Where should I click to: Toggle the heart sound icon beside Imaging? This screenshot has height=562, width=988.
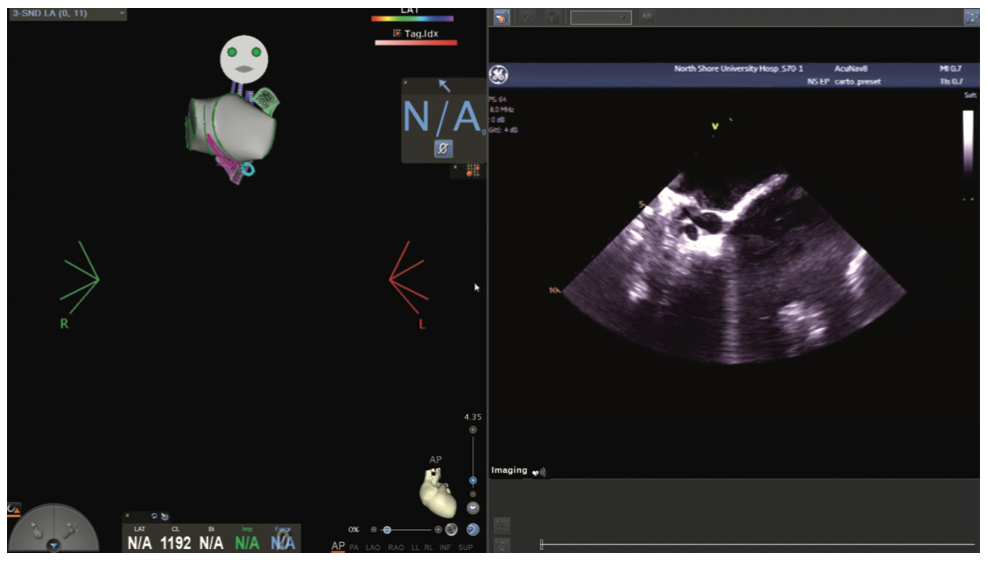(x=539, y=471)
